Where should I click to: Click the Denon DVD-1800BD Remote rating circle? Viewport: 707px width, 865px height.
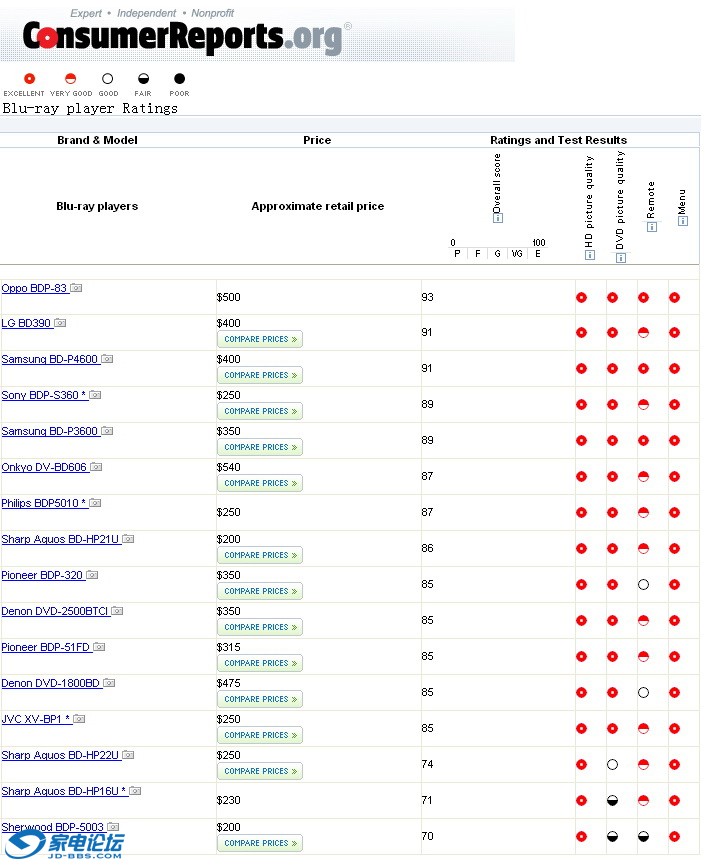coord(643,692)
